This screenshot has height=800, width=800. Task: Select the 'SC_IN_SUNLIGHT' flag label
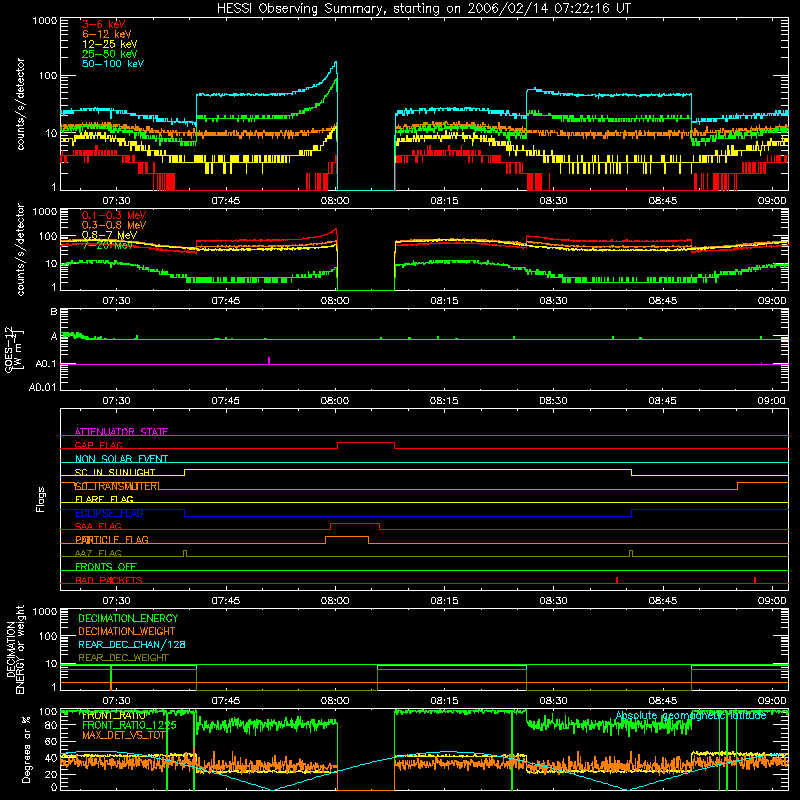tap(115, 472)
